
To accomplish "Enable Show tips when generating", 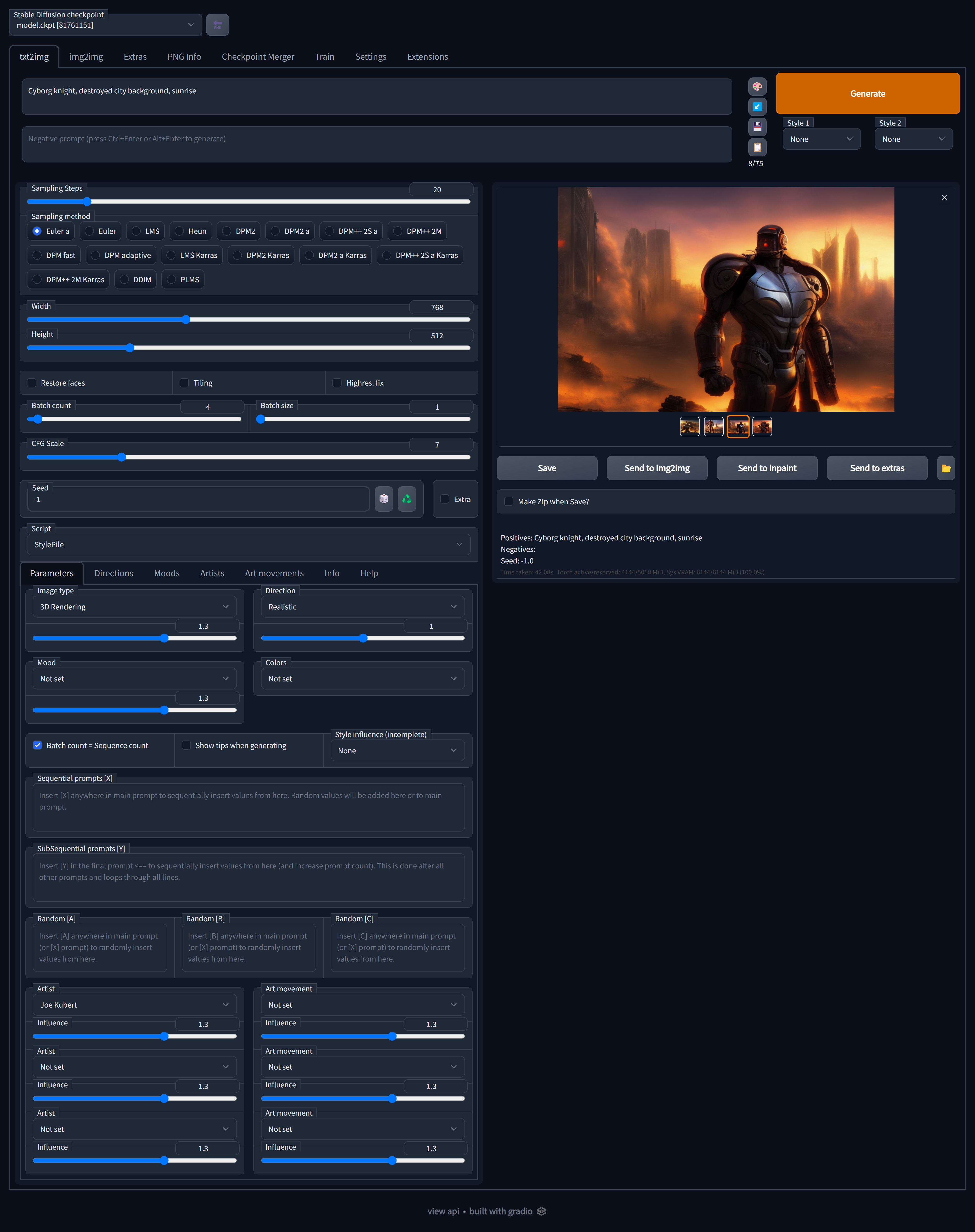I will (x=186, y=745).
